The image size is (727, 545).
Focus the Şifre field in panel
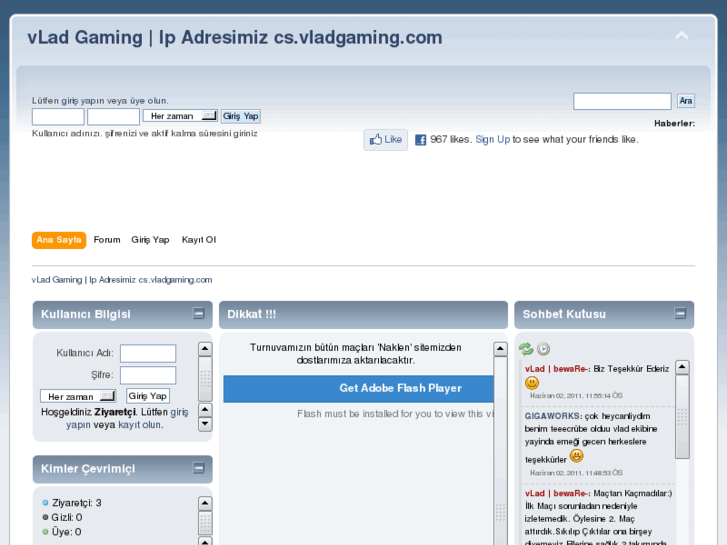(148, 375)
